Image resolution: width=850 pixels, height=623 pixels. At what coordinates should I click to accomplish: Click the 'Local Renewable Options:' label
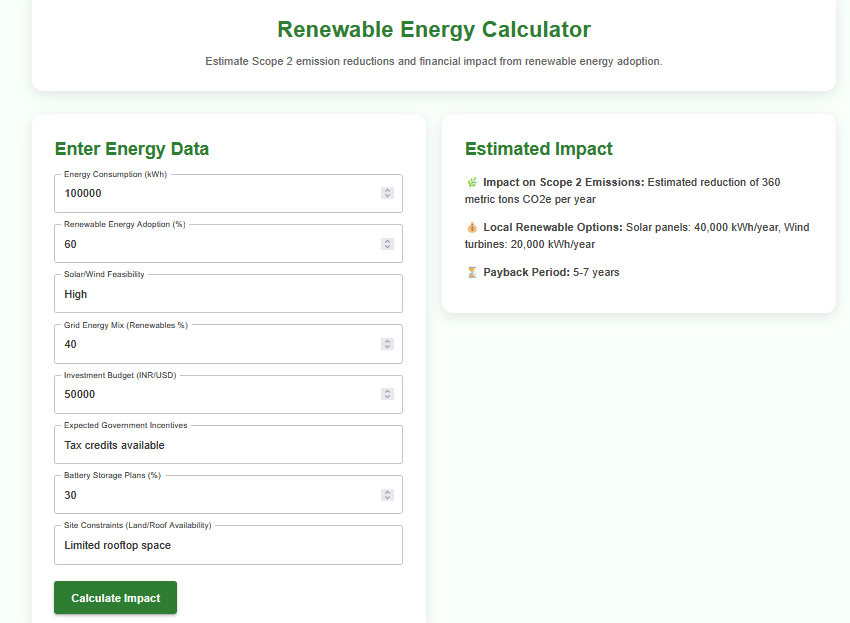click(x=553, y=227)
